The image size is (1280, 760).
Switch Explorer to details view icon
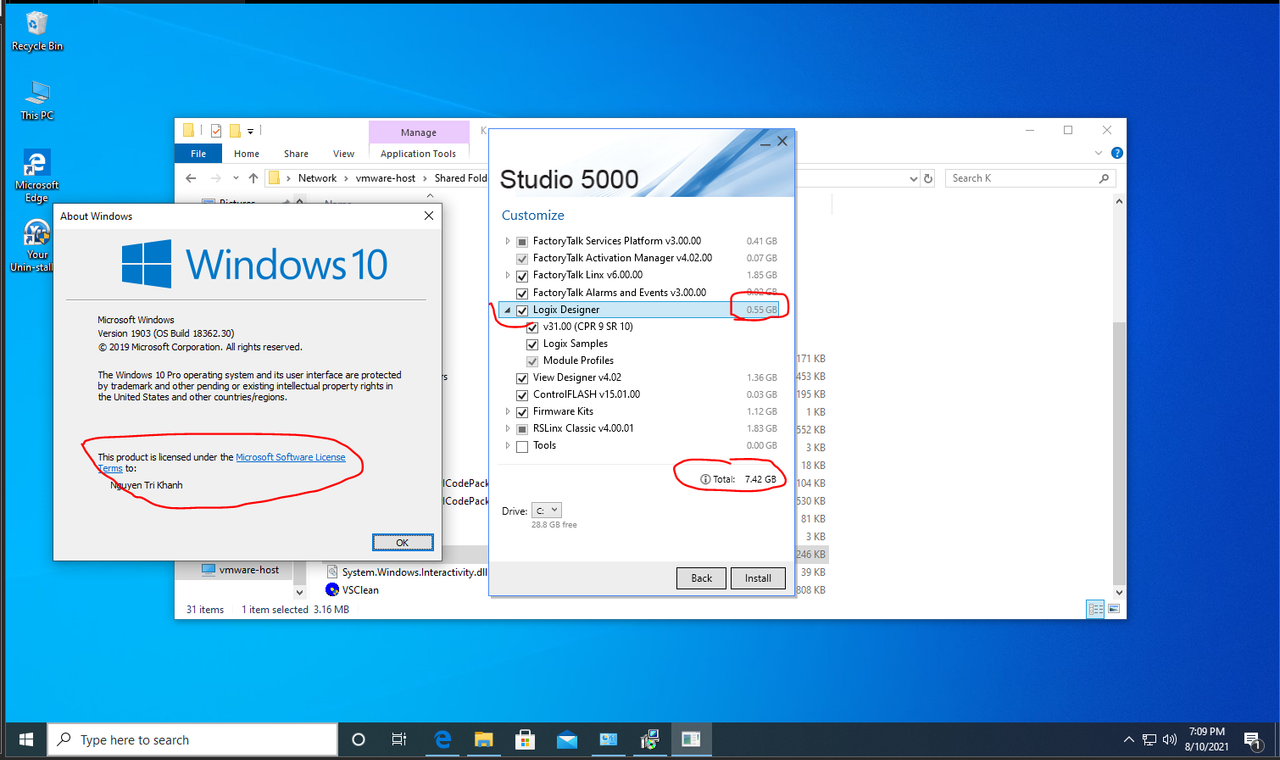pos(1095,609)
